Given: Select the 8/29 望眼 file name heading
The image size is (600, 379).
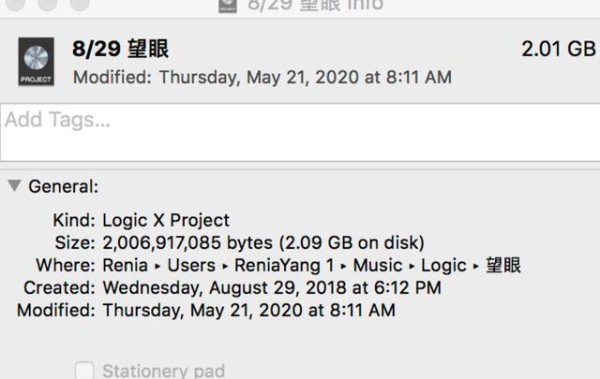Looking at the screenshot, I should 121,49.
